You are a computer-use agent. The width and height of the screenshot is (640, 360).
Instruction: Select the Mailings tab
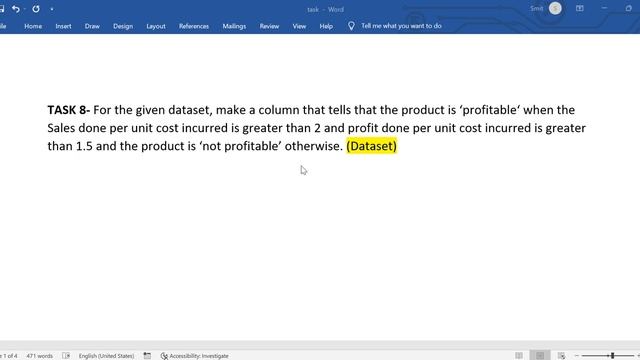(234, 26)
